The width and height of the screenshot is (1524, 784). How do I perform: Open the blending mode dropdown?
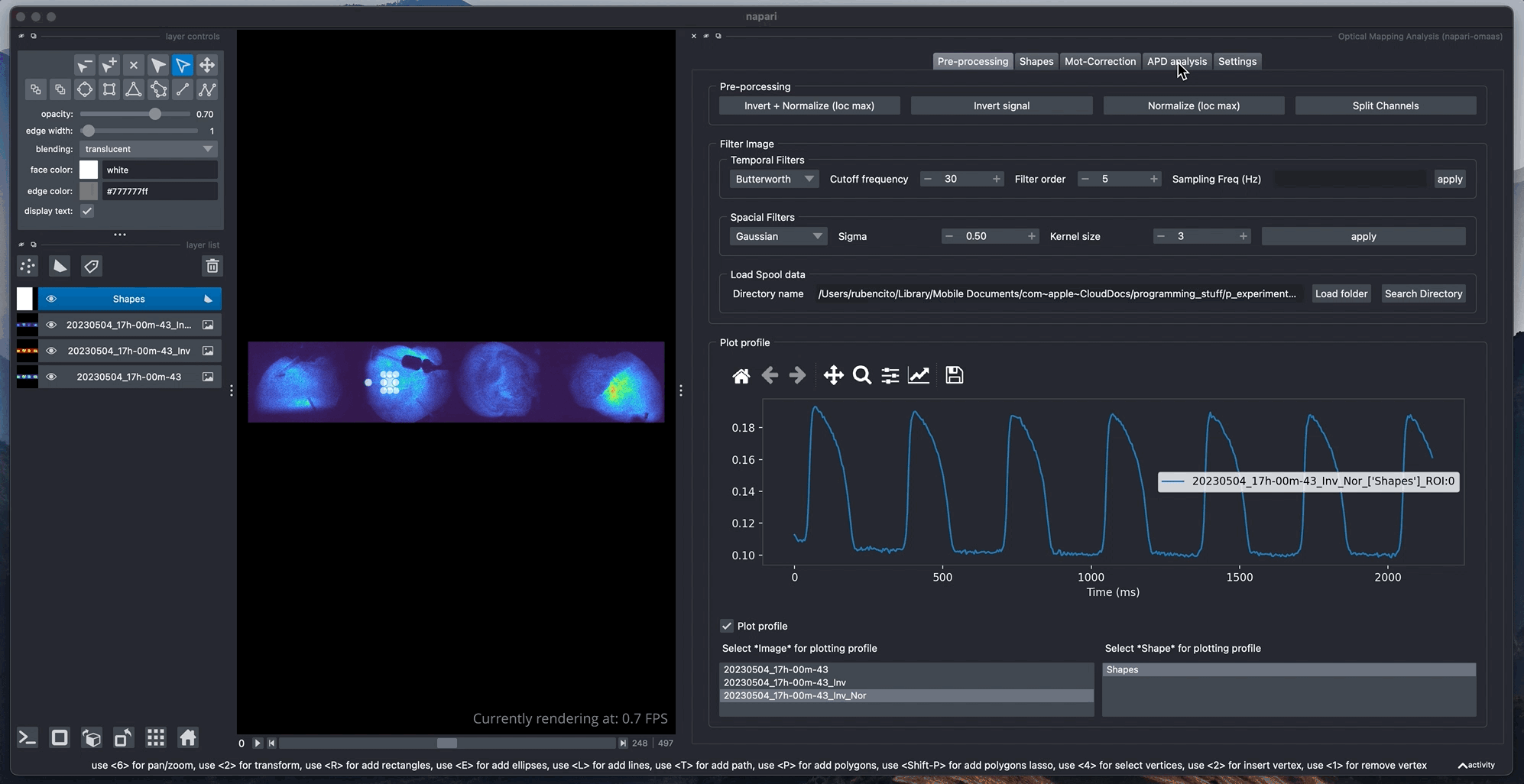pos(148,149)
